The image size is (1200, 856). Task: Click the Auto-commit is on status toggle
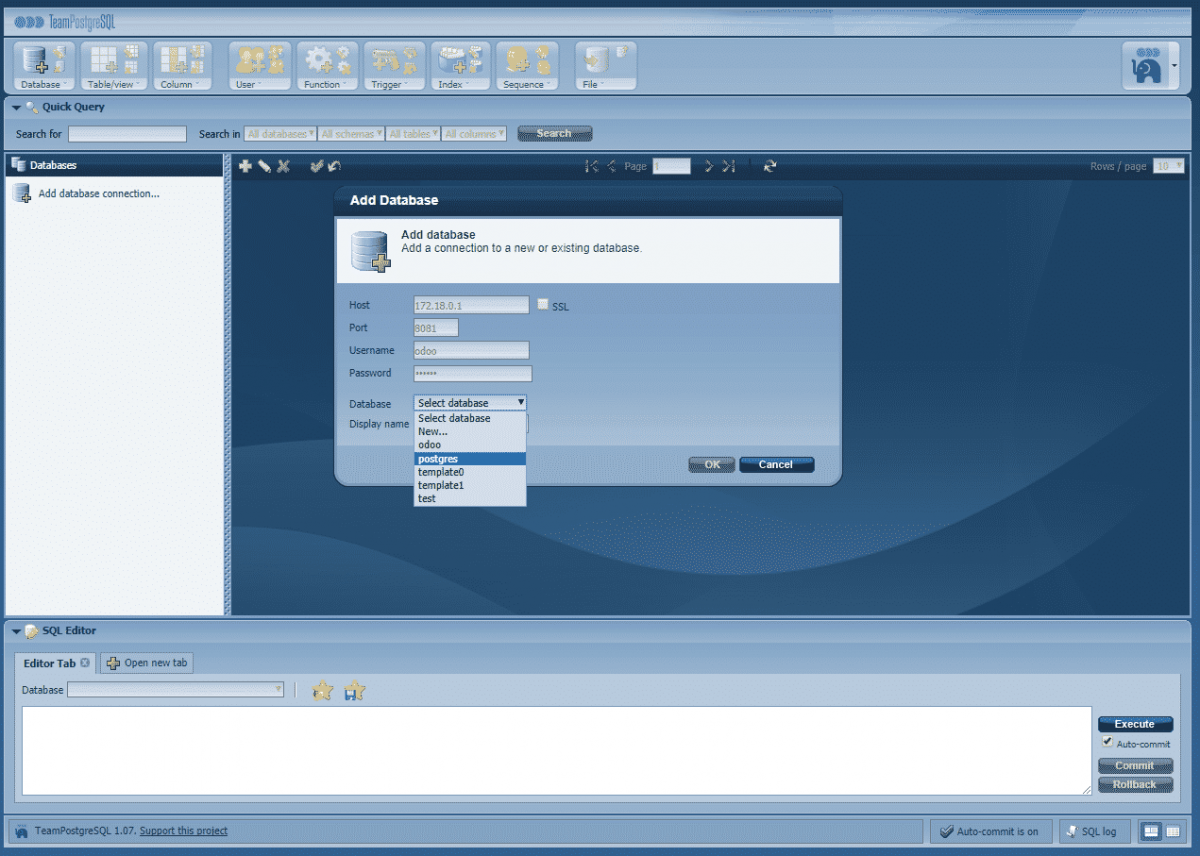coord(991,831)
